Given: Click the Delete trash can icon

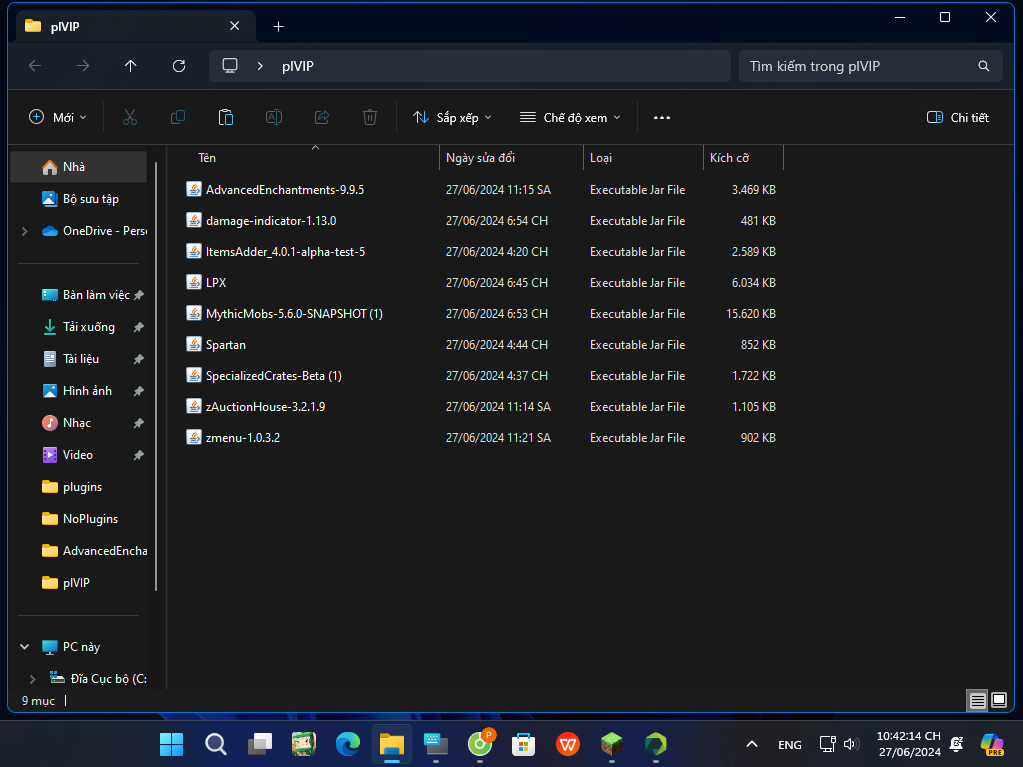Looking at the screenshot, I should coord(370,117).
